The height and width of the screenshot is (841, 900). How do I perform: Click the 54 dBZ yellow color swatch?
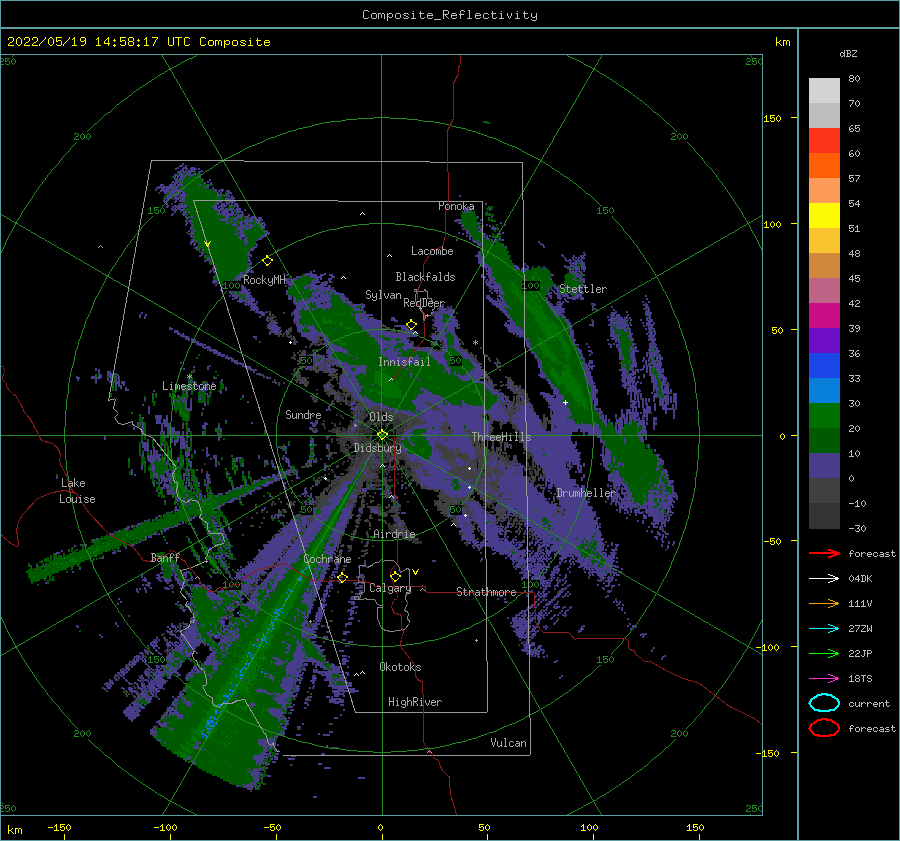pos(824,216)
